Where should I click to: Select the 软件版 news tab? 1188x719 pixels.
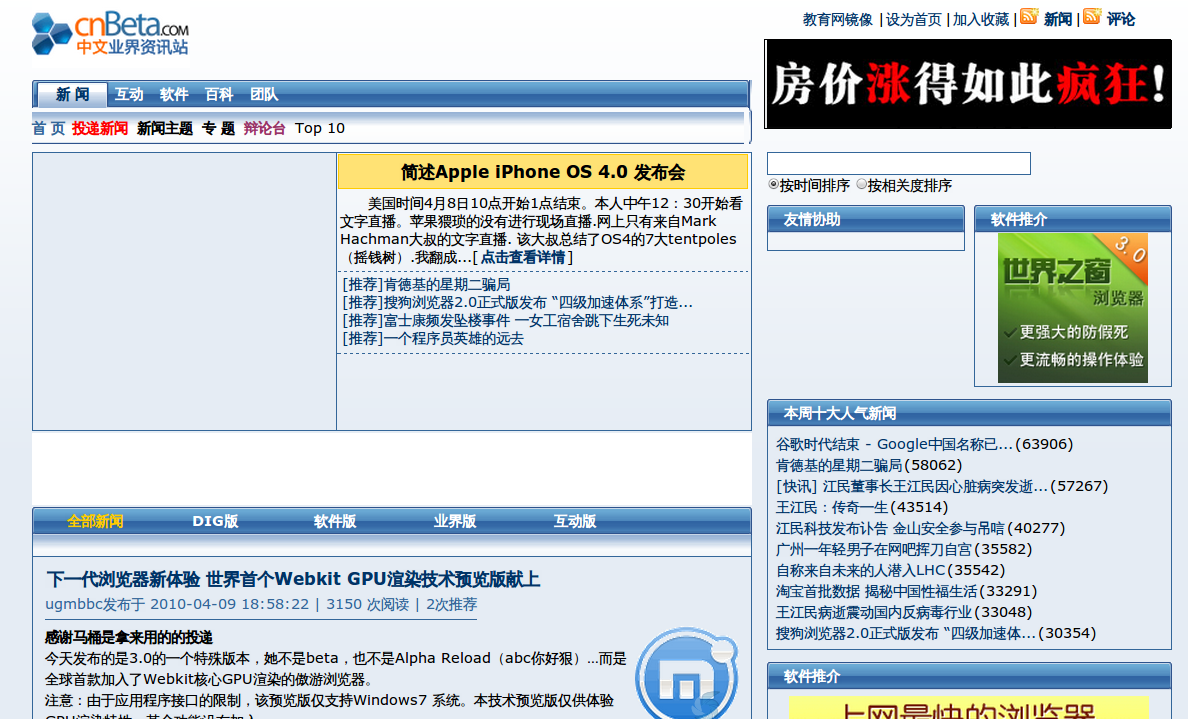335,521
